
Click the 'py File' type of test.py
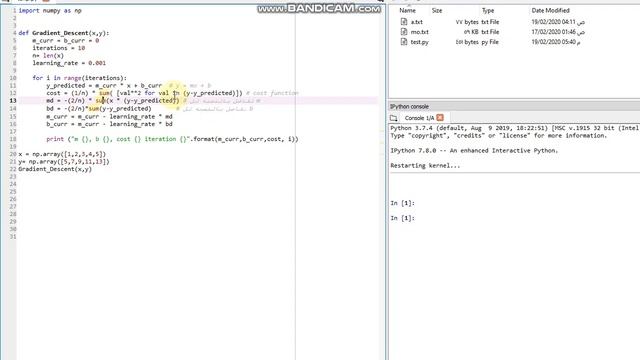(x=490, y=42)
